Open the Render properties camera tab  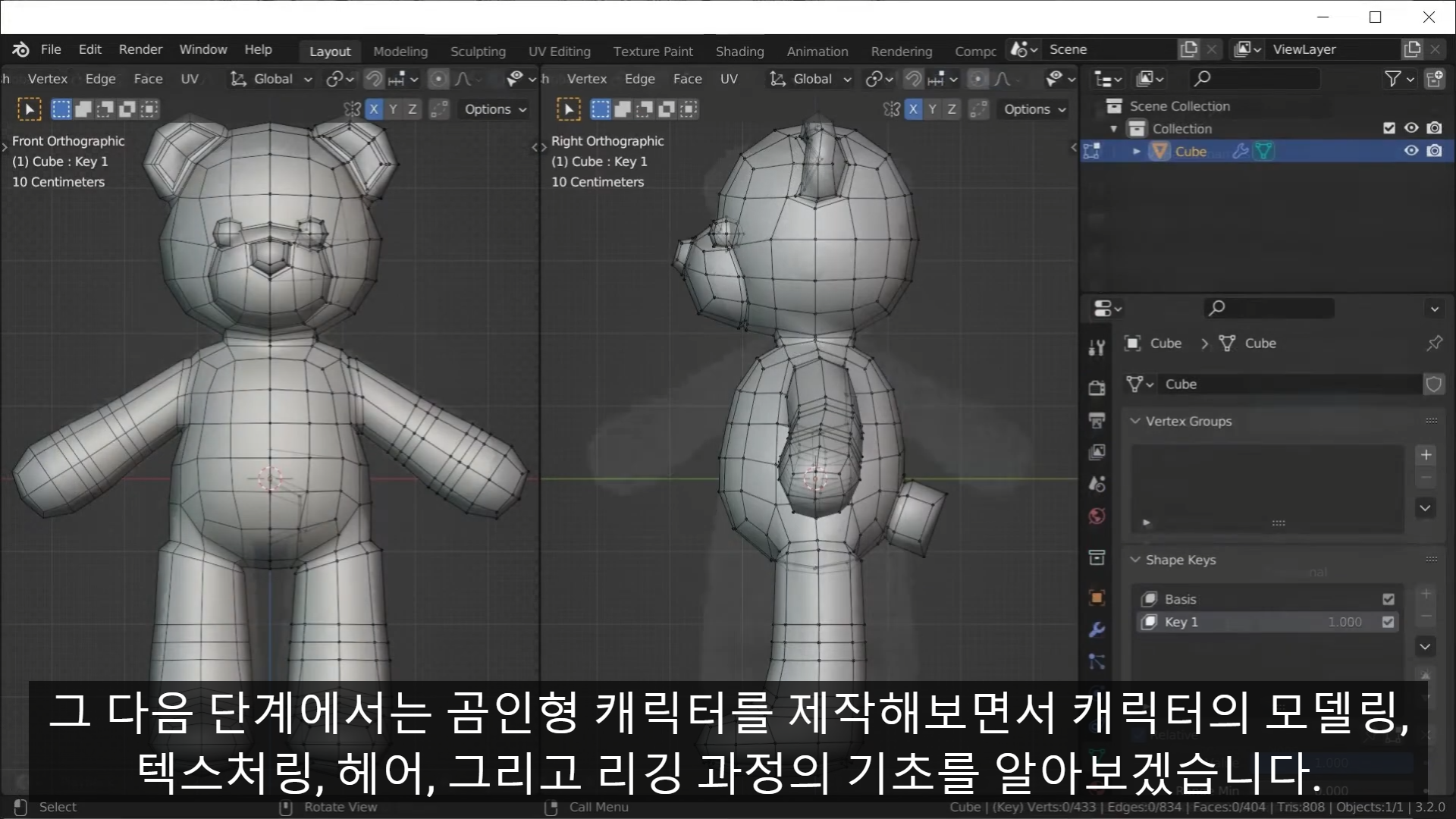click(x=1097, y=388)
